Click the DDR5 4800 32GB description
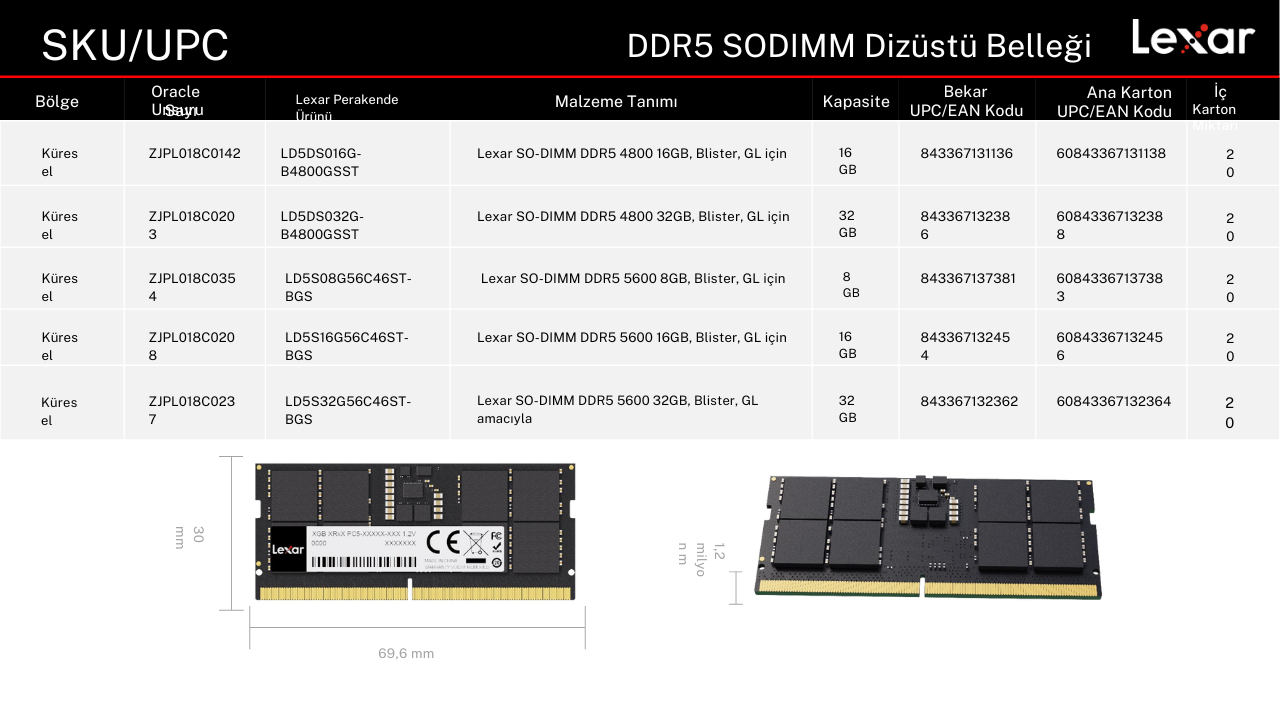 pyautogui.click(x=633, y=216)
